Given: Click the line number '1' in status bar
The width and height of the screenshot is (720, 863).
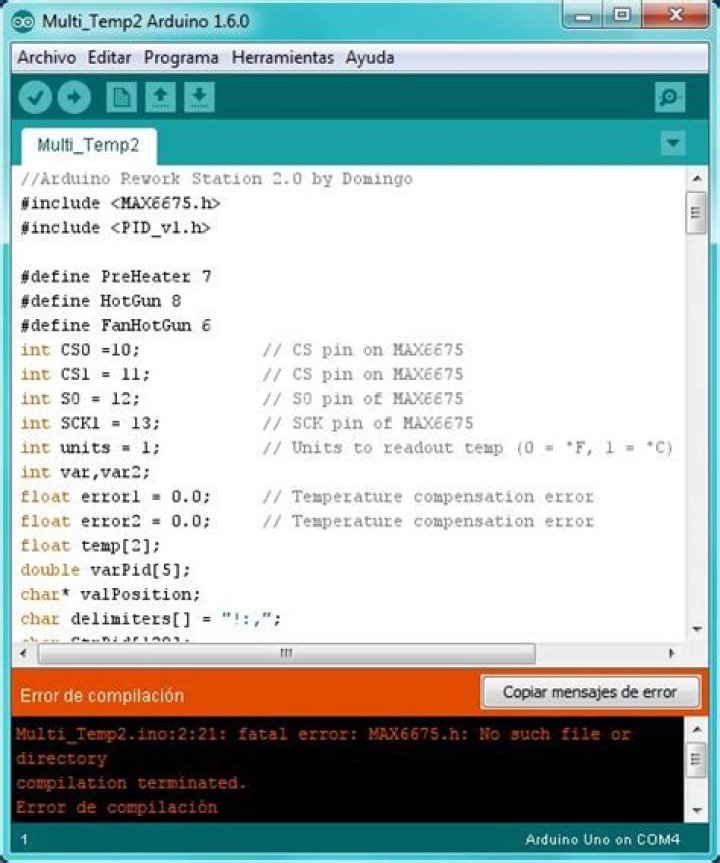Looking at the screenshot, I should click(x=24, y=840).
